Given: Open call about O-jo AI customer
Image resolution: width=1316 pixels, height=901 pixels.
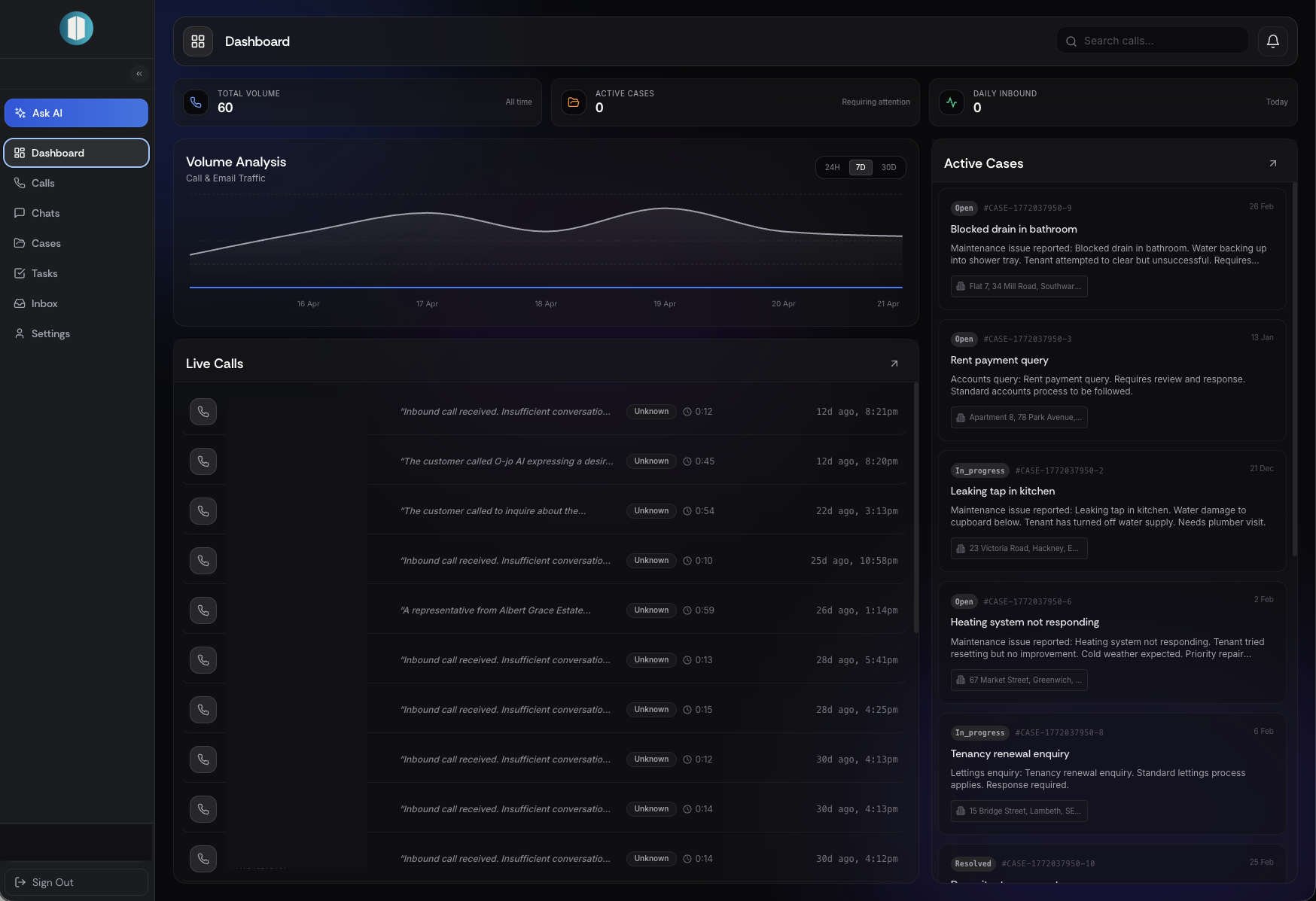Looking at the screenshot, I should [x=507, y=461].
